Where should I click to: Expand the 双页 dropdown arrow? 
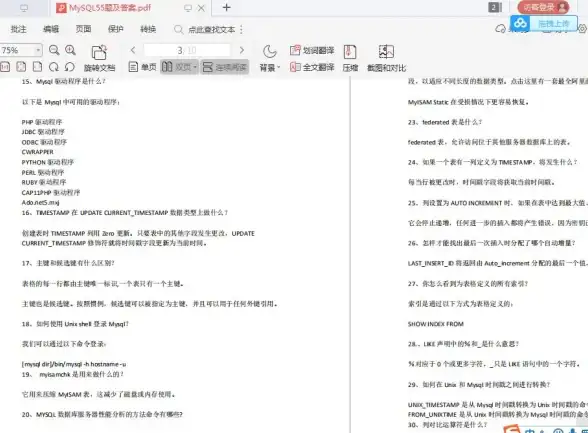click(195, 67)
